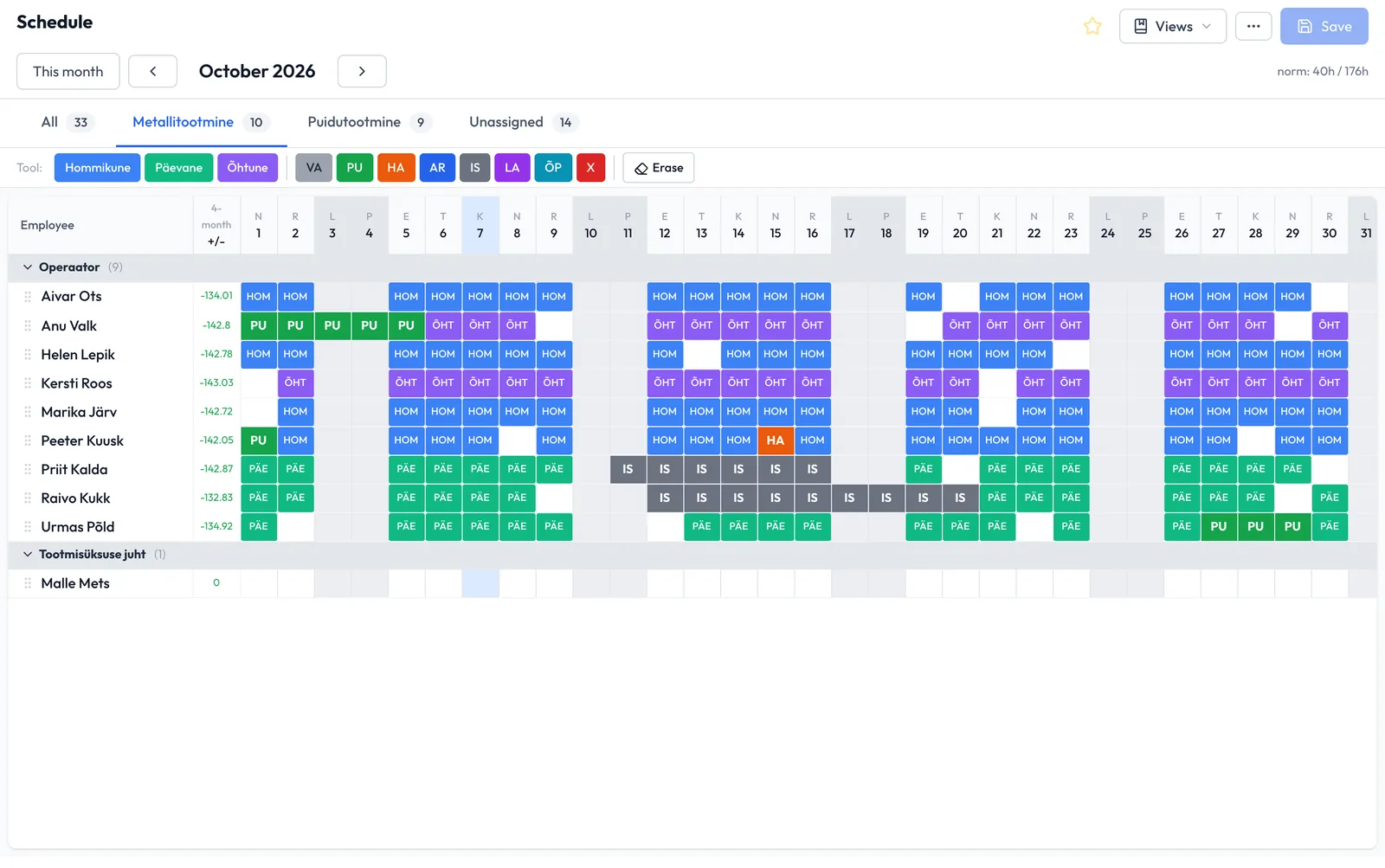Open the three-dots more options menu
This screenshot has height=868, width=1385.
pos(1253,27)
